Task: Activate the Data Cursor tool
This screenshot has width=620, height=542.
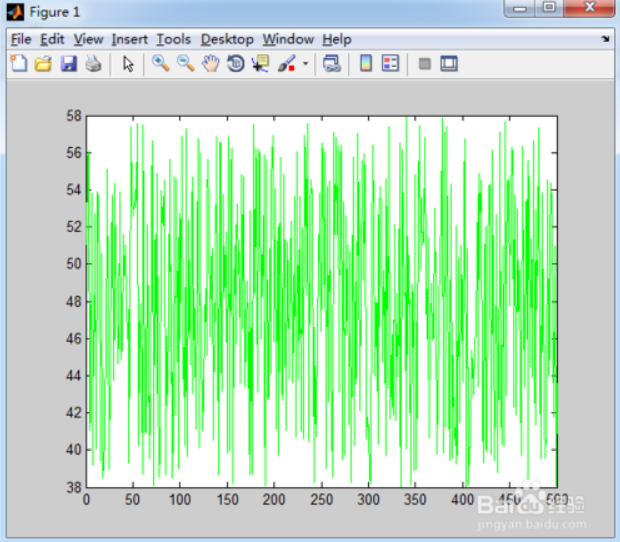Action: click(261, 64)
